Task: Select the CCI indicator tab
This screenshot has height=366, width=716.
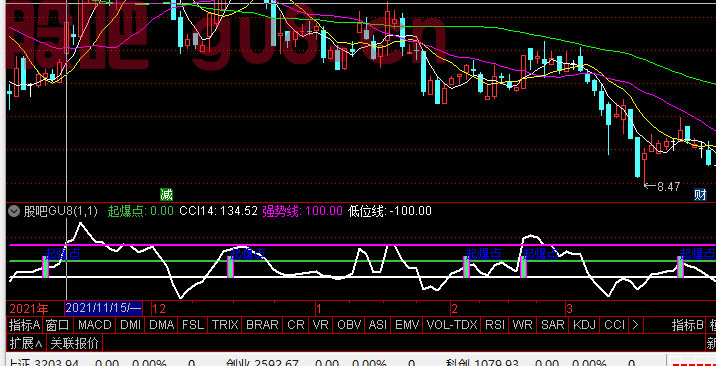Action: (614, 325)
